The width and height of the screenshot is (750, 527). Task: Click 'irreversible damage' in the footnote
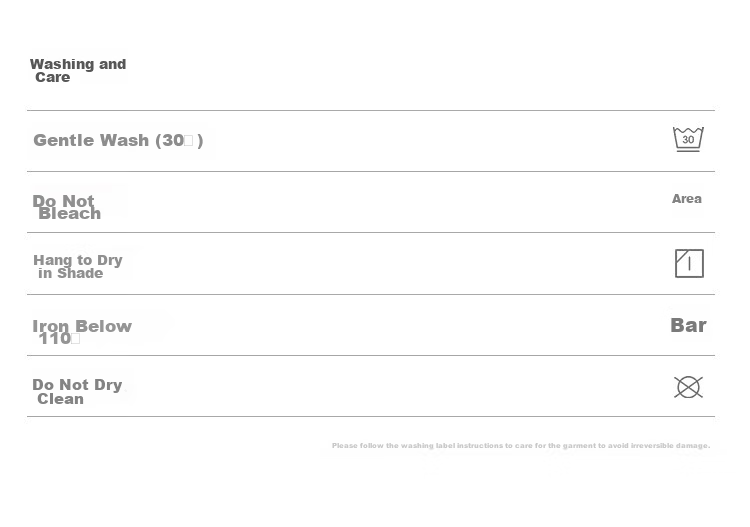670,445
